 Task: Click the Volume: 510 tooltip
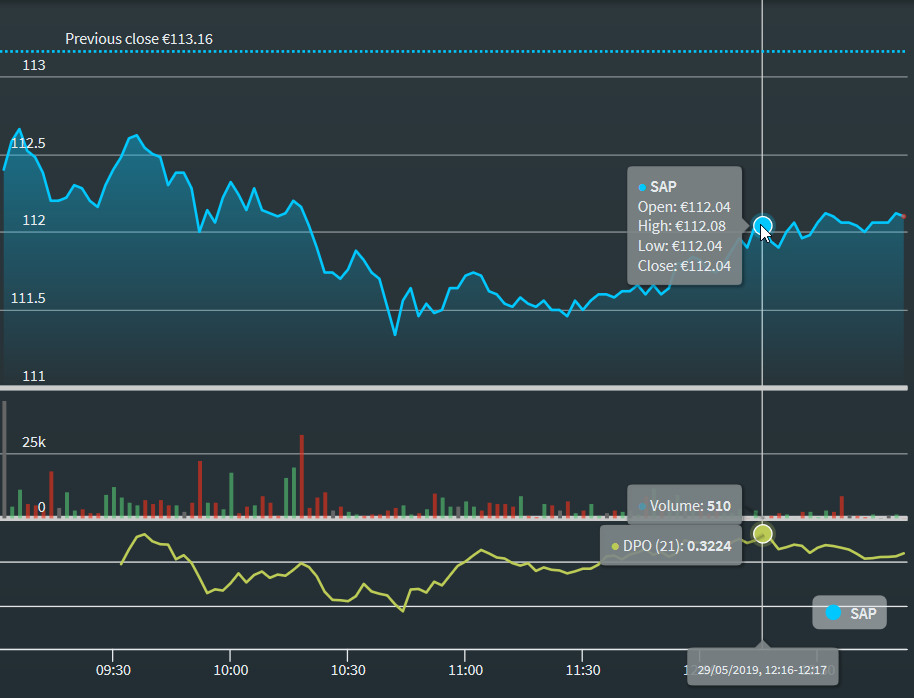click(684, 506)
